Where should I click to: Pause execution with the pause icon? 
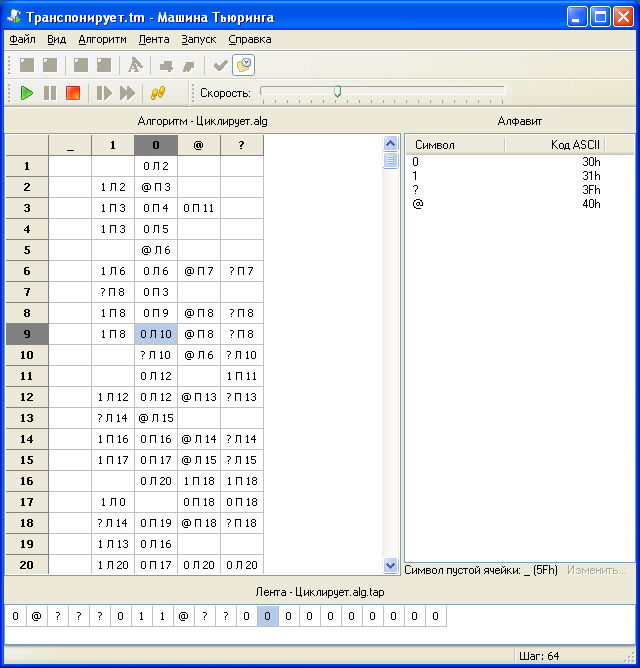[x=50, y=92]
